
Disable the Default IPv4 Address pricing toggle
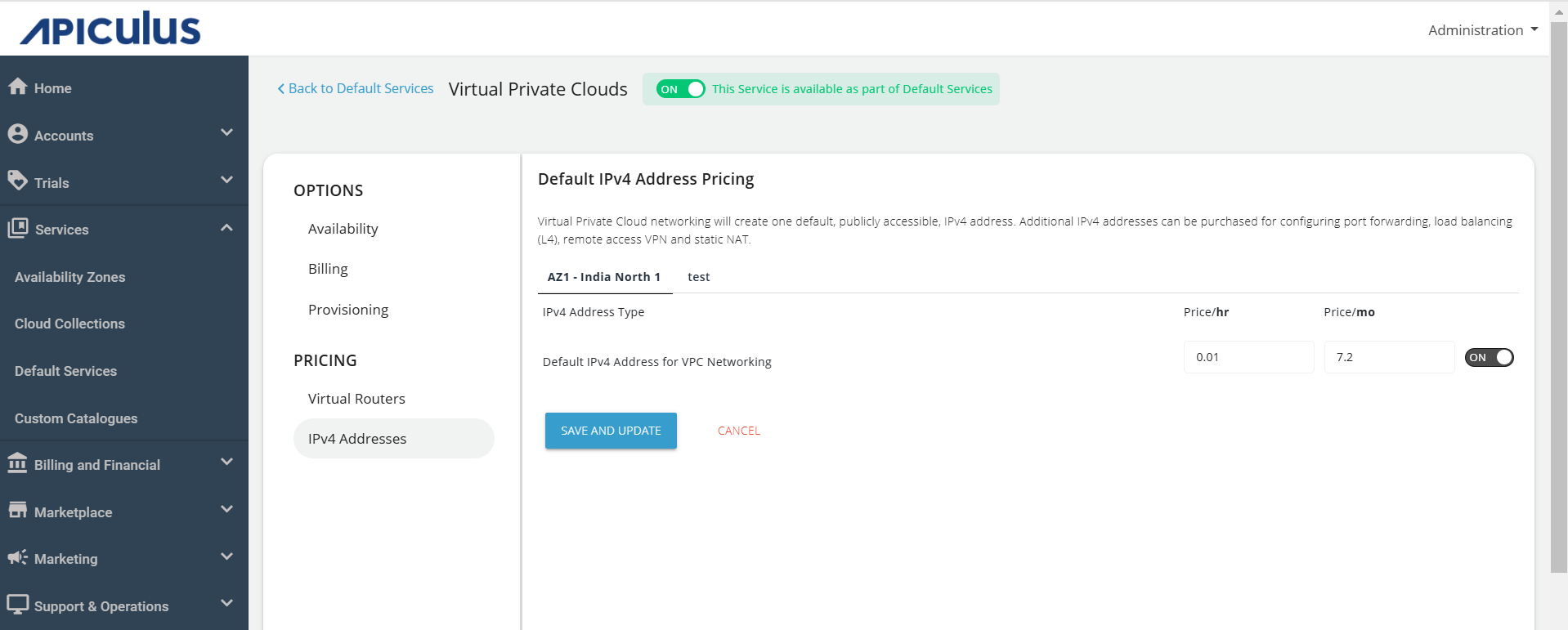click(1488, 357)
